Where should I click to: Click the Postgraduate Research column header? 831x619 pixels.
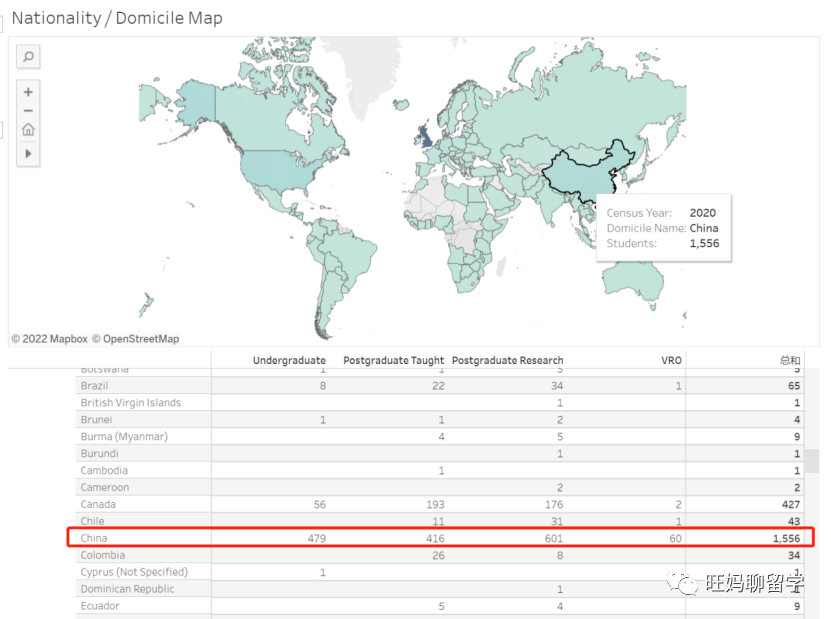[507, 360]
